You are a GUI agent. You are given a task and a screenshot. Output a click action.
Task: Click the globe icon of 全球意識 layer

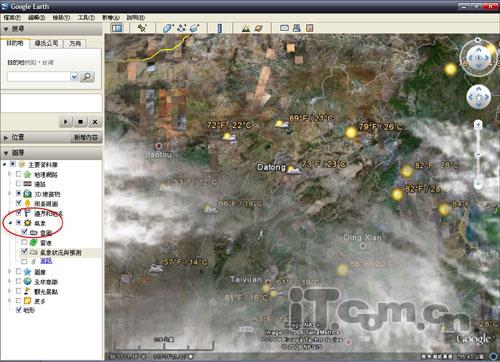pos(28,281)
